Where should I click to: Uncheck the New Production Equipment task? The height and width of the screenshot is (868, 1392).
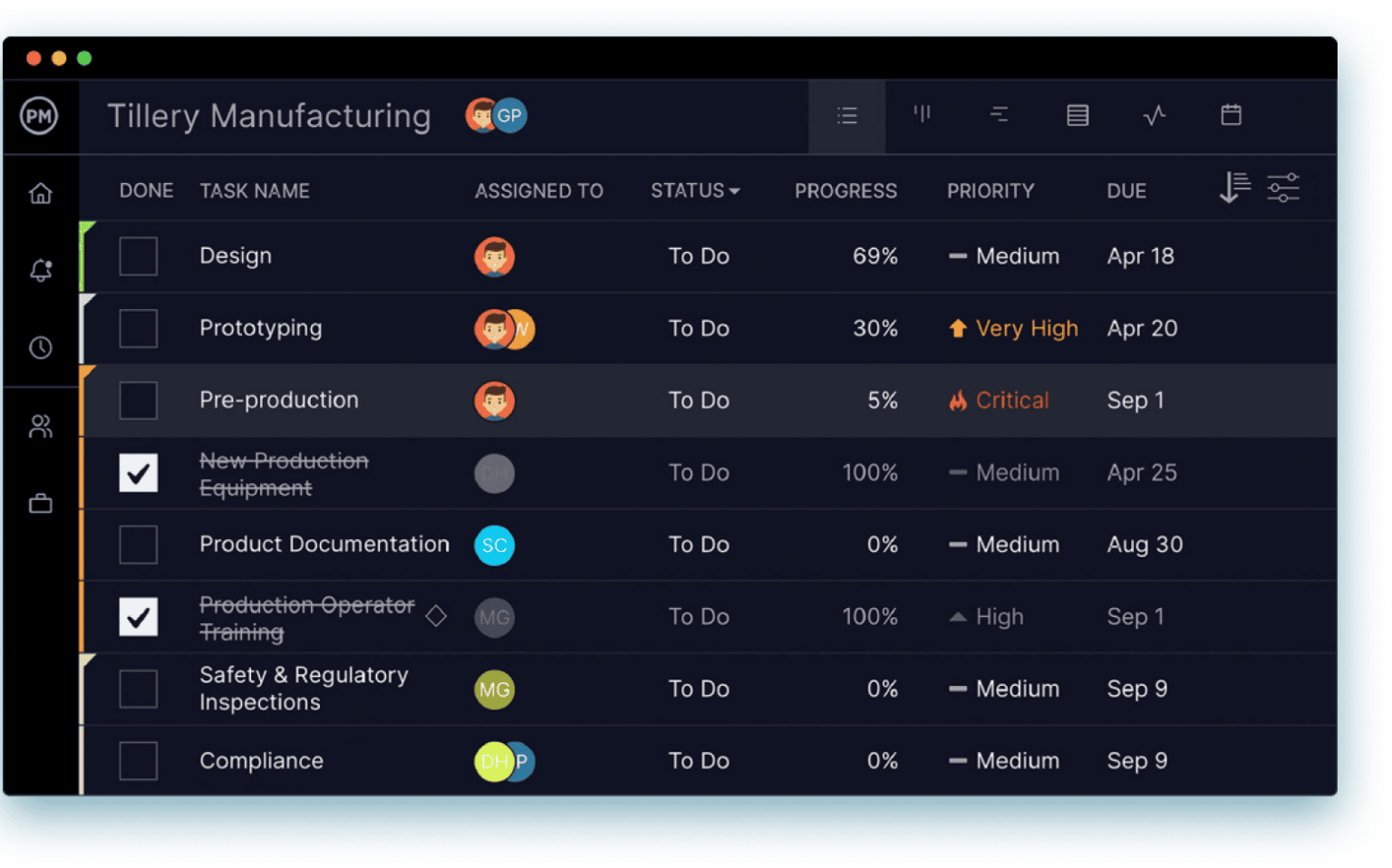(138, 472)
